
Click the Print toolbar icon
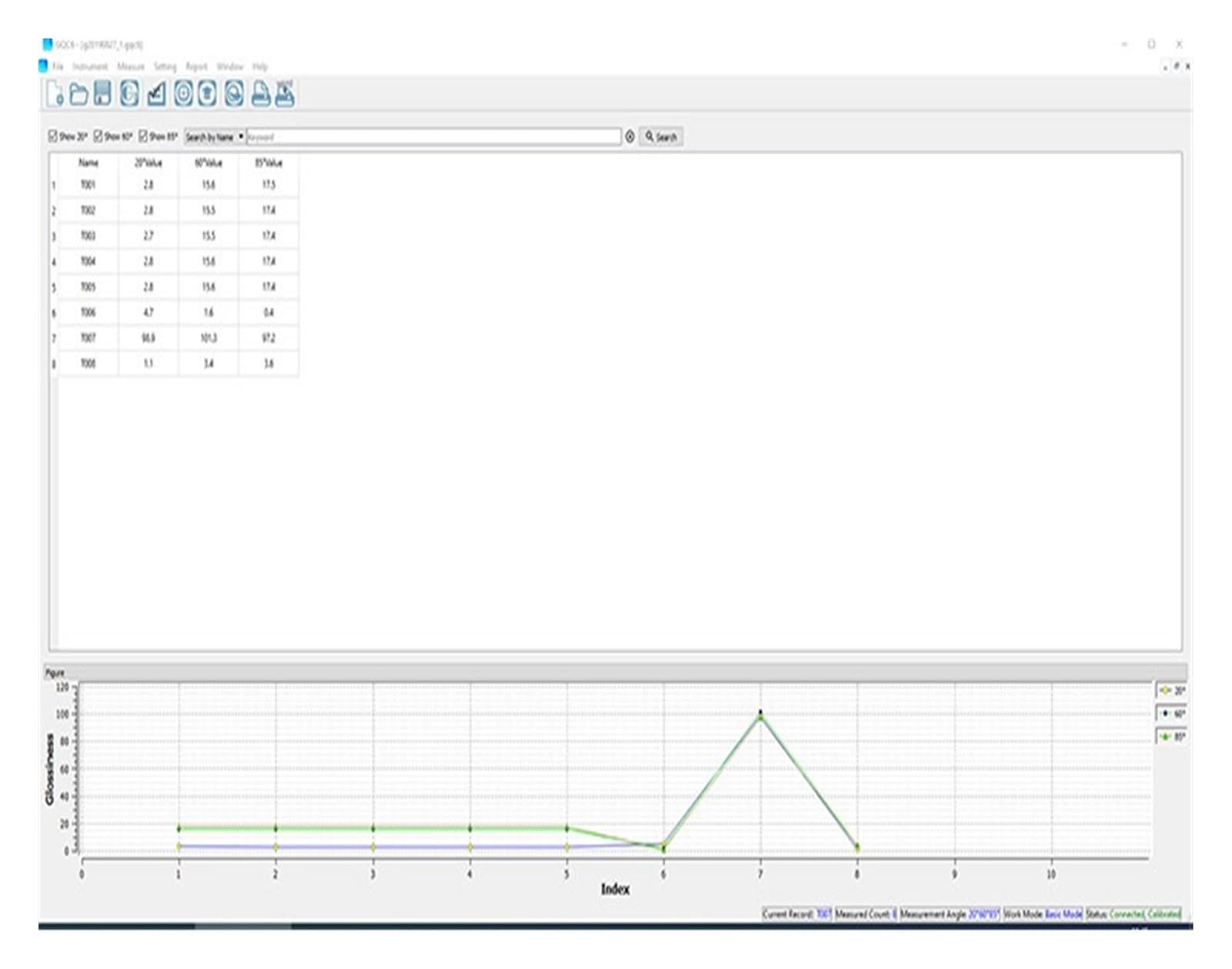261,94
